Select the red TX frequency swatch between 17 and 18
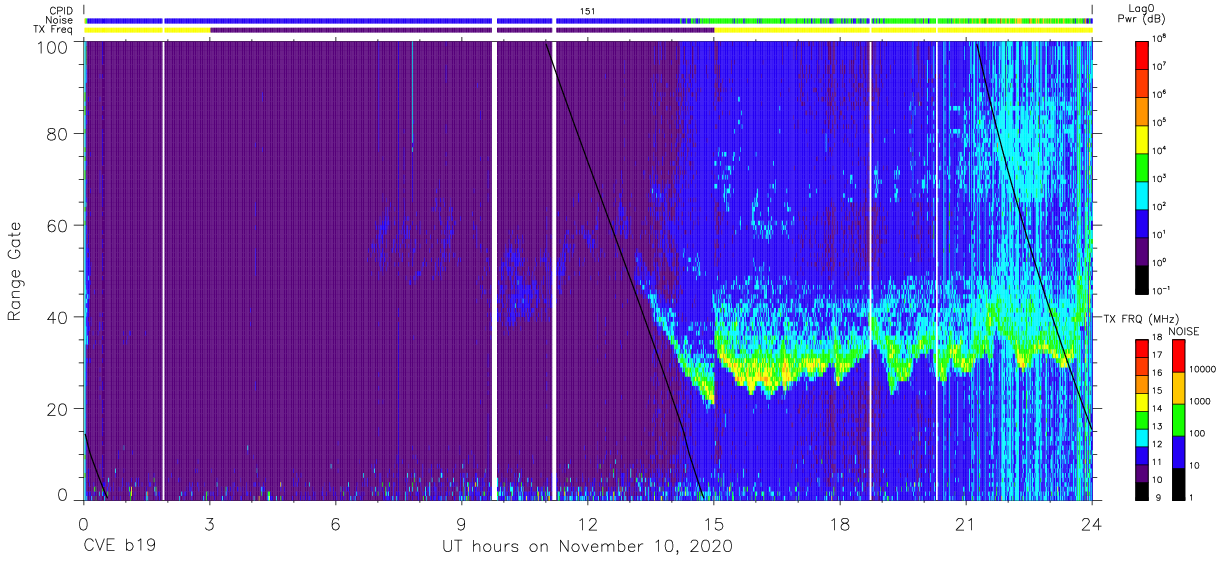 [x=1143, y=347]
